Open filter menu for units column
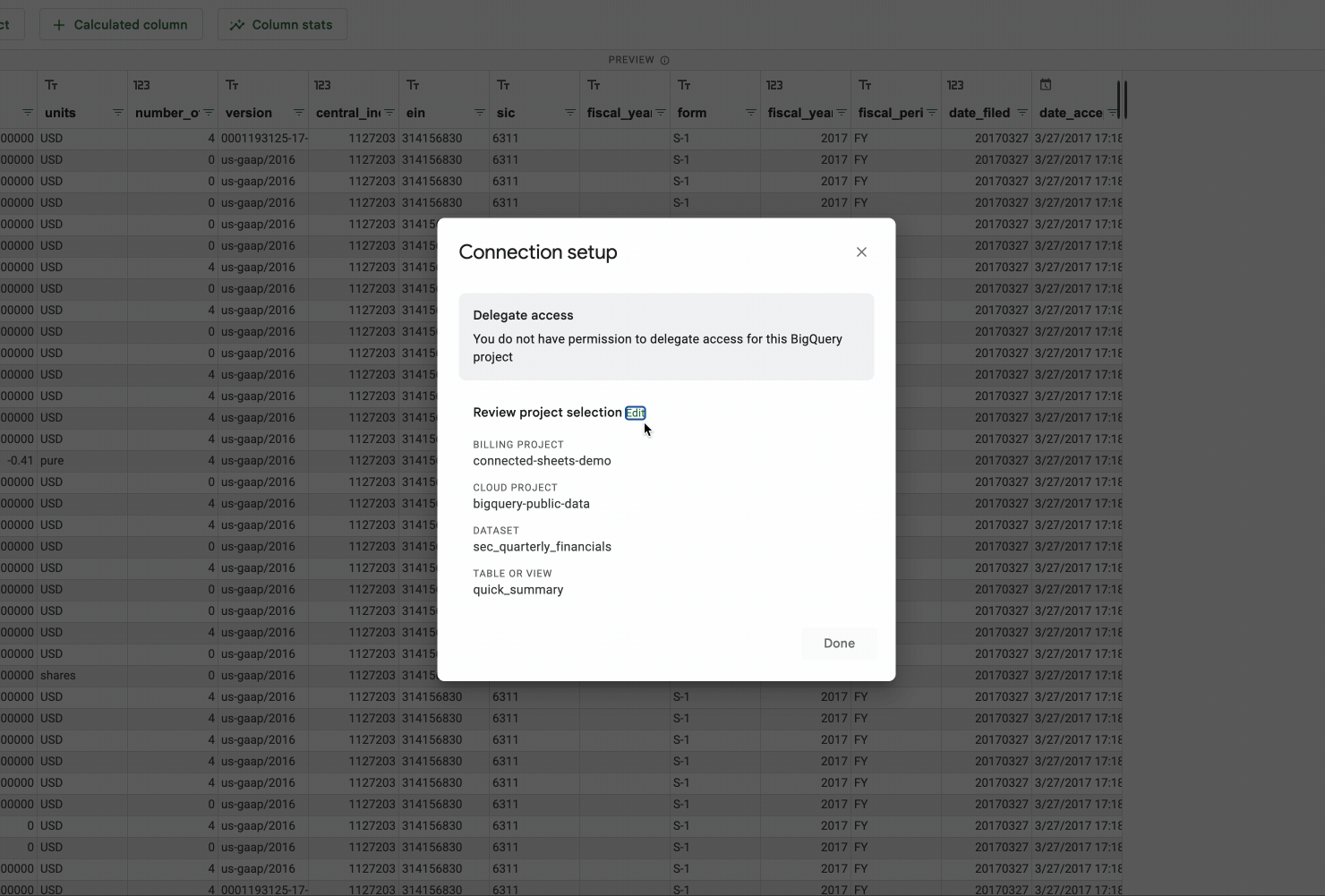 [x=118, y=113]
